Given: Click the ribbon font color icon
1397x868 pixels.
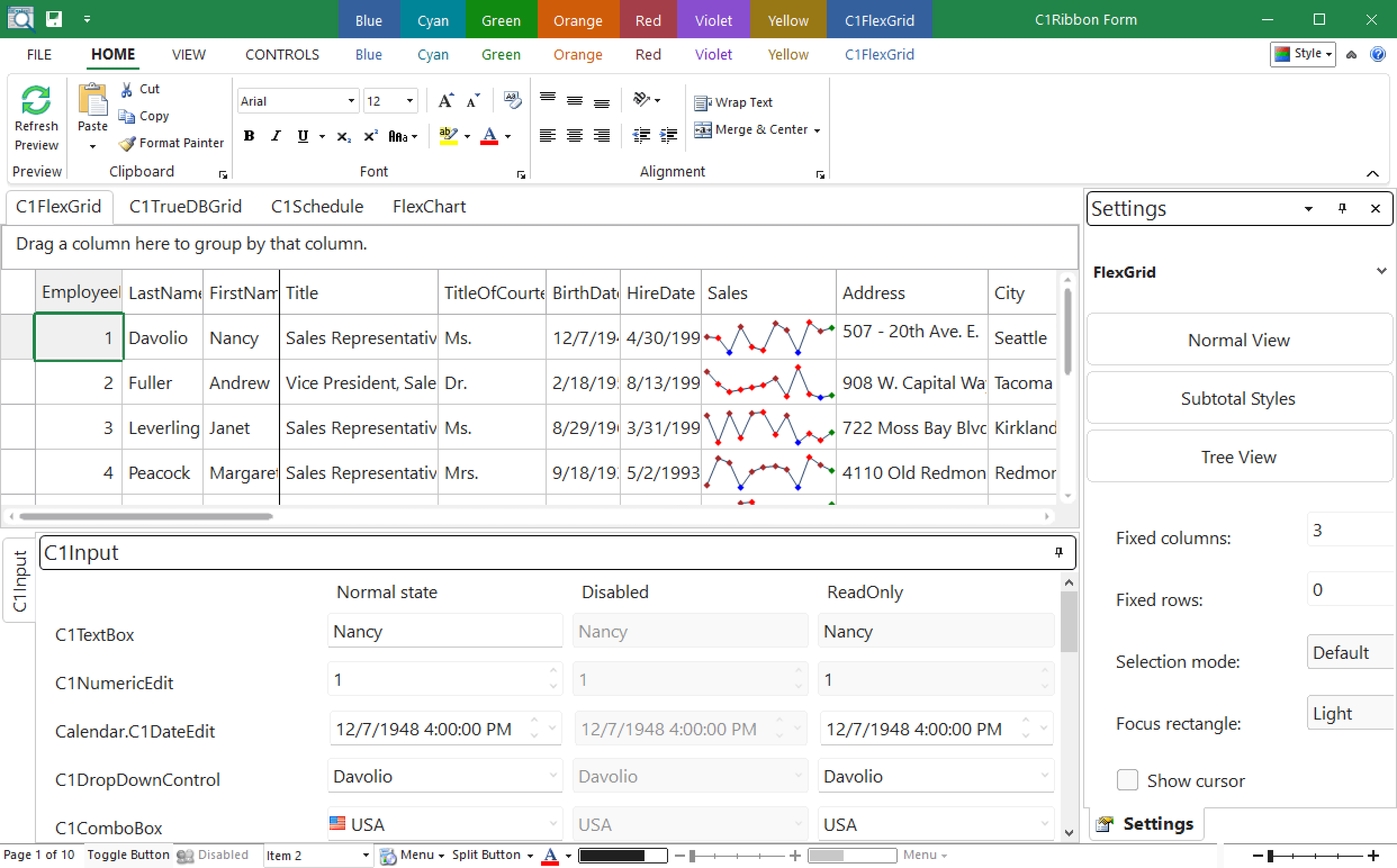Looking at the screenshot, I should (x=489, y=136).
